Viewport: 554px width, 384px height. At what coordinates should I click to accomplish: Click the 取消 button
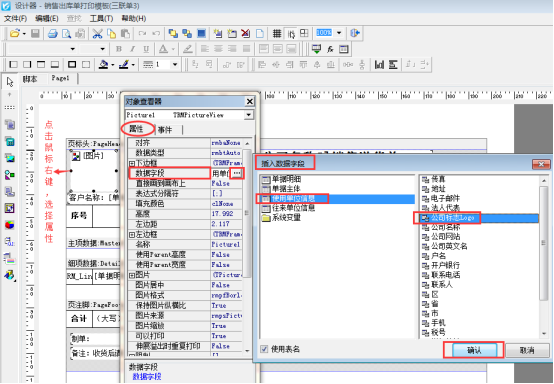[x=528, y=350]
